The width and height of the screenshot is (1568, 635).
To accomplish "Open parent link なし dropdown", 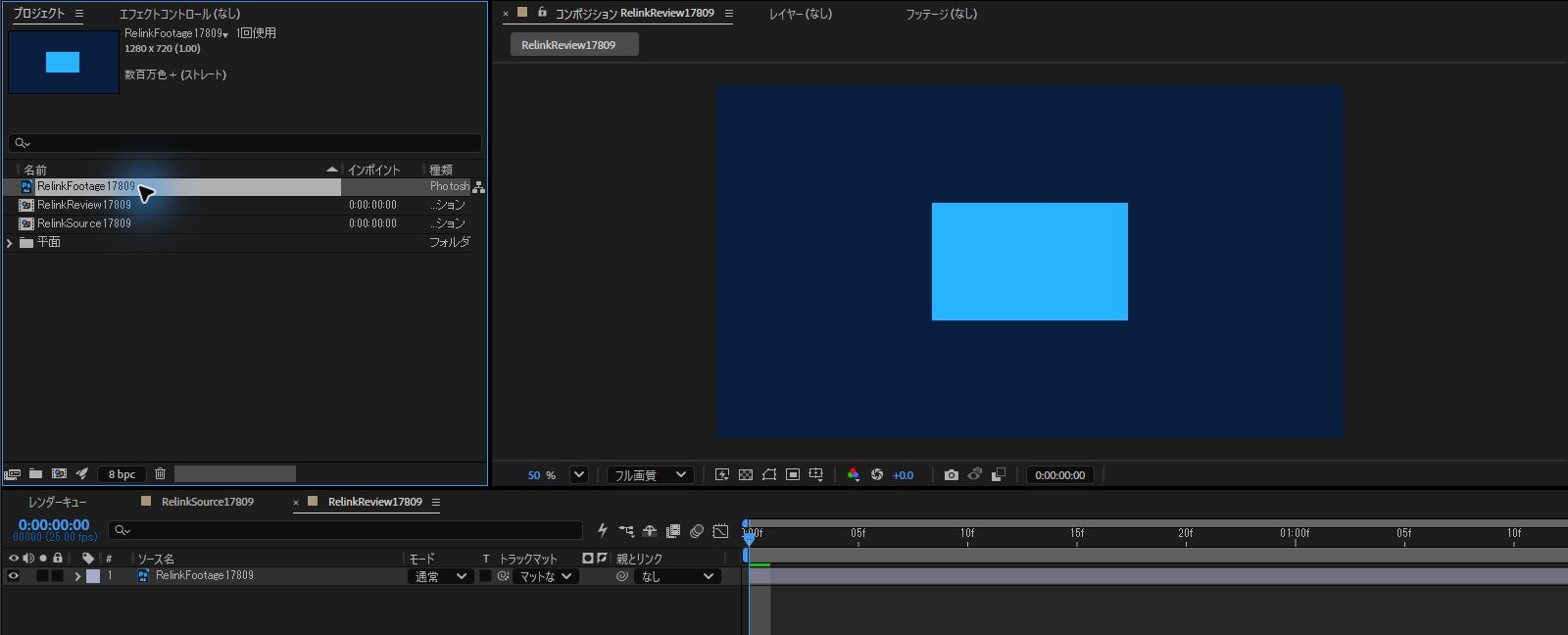I will pos(677,576).
